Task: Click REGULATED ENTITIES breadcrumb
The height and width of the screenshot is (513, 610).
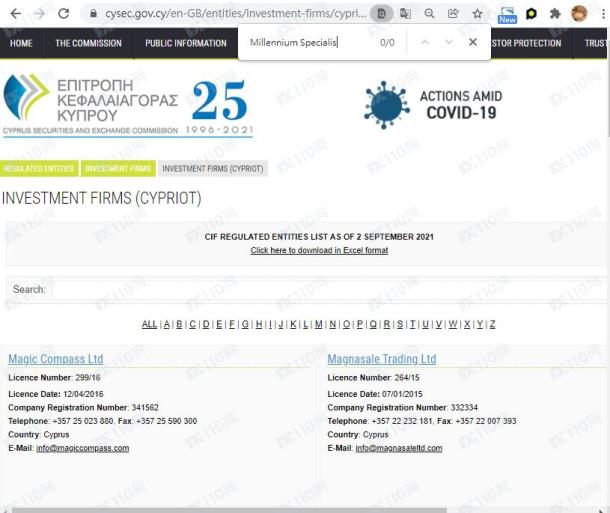Action: (39, 168)
